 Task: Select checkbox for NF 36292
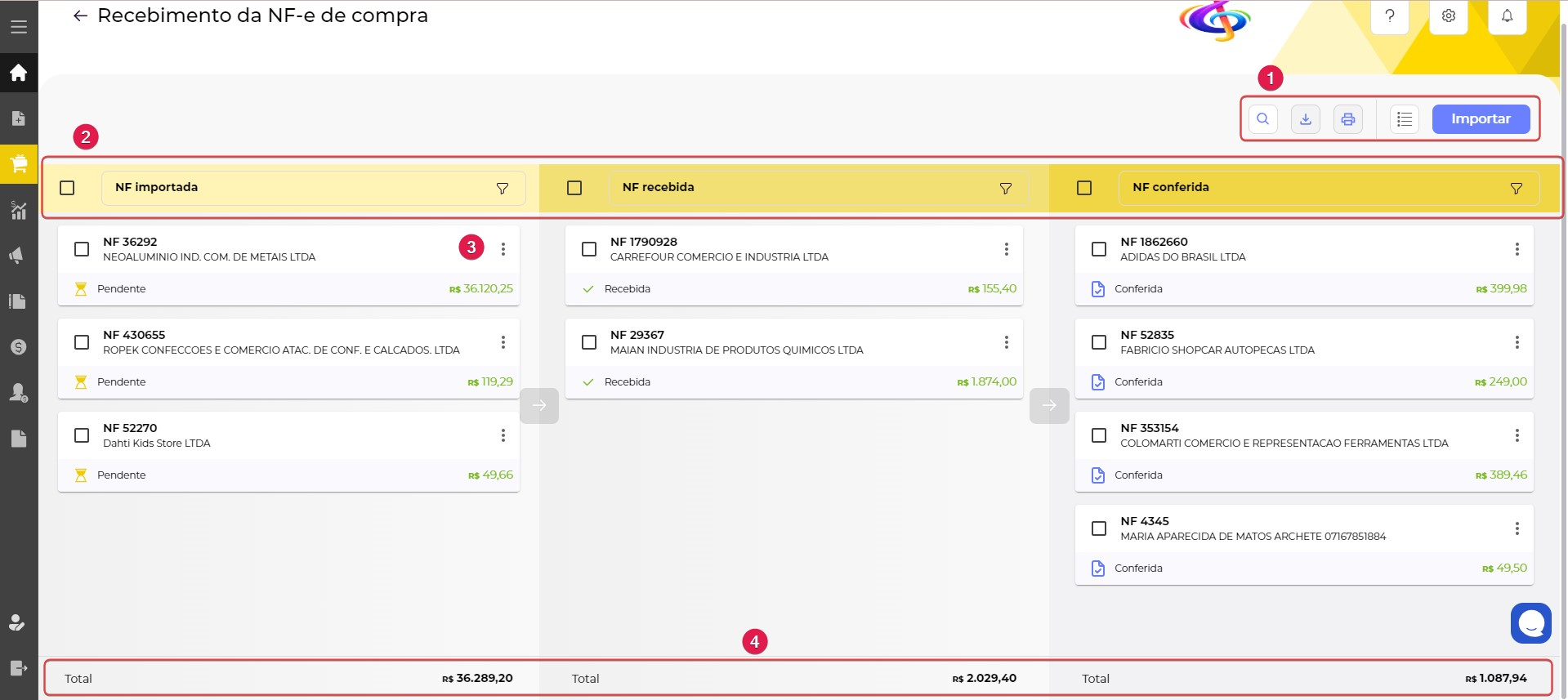82,249
